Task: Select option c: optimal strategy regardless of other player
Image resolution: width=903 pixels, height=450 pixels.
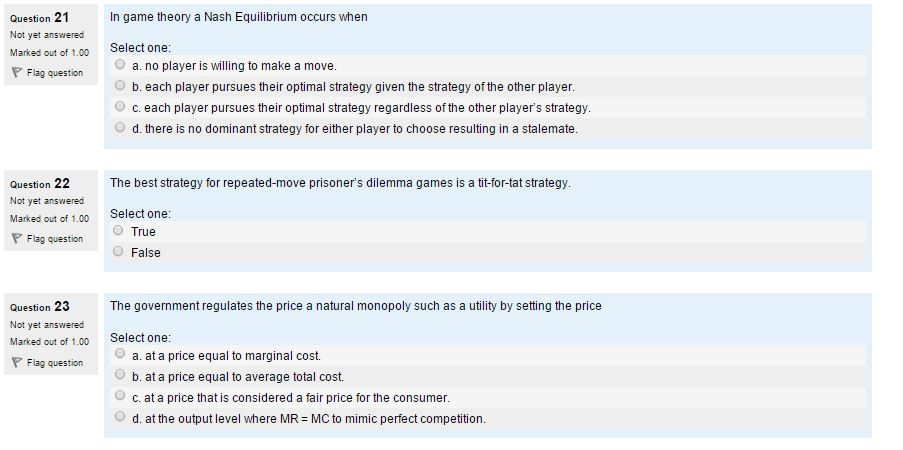Action: (x=120, y=107)
